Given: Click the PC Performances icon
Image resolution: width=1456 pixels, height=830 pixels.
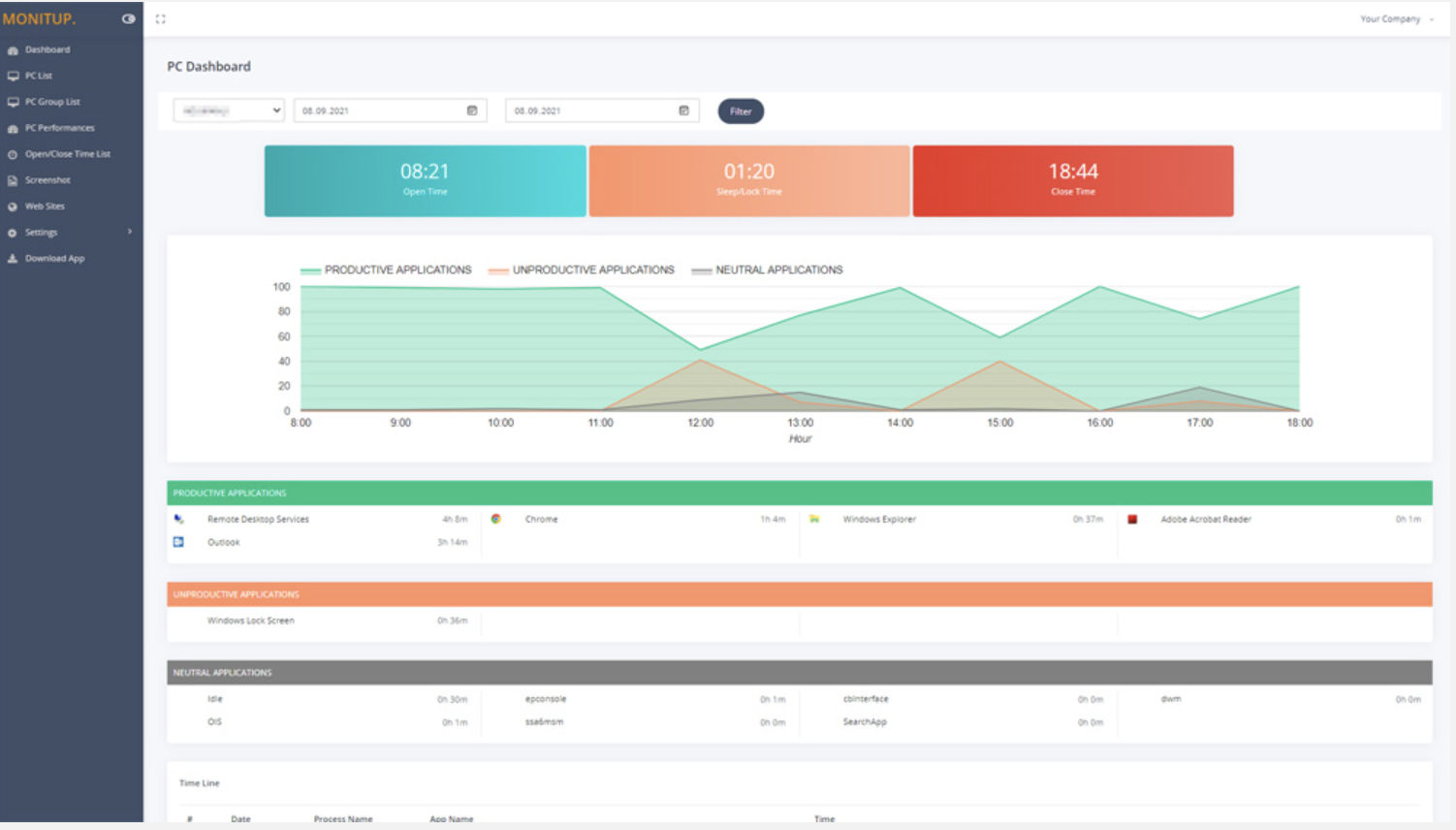Looking at the screenshot, I should [x=14, y=127].
